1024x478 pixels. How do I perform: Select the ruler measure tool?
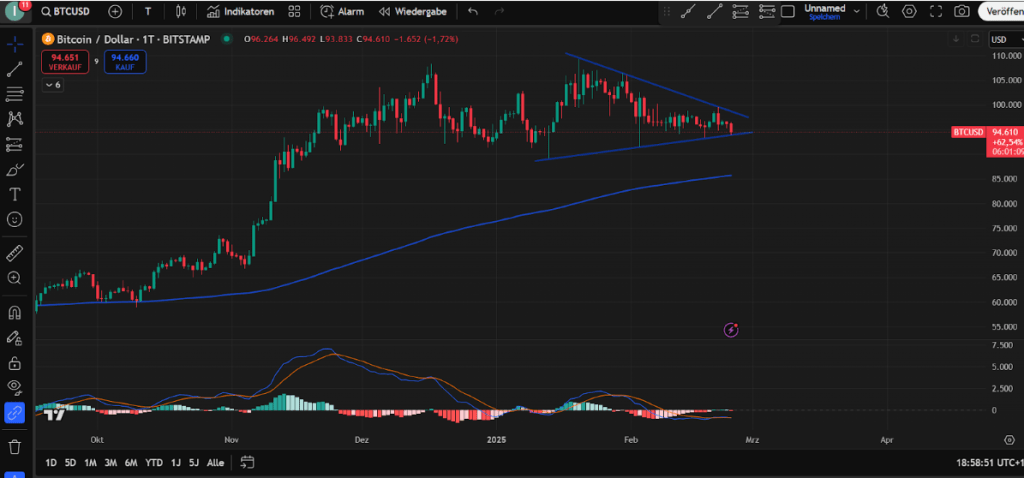point(15,252)
